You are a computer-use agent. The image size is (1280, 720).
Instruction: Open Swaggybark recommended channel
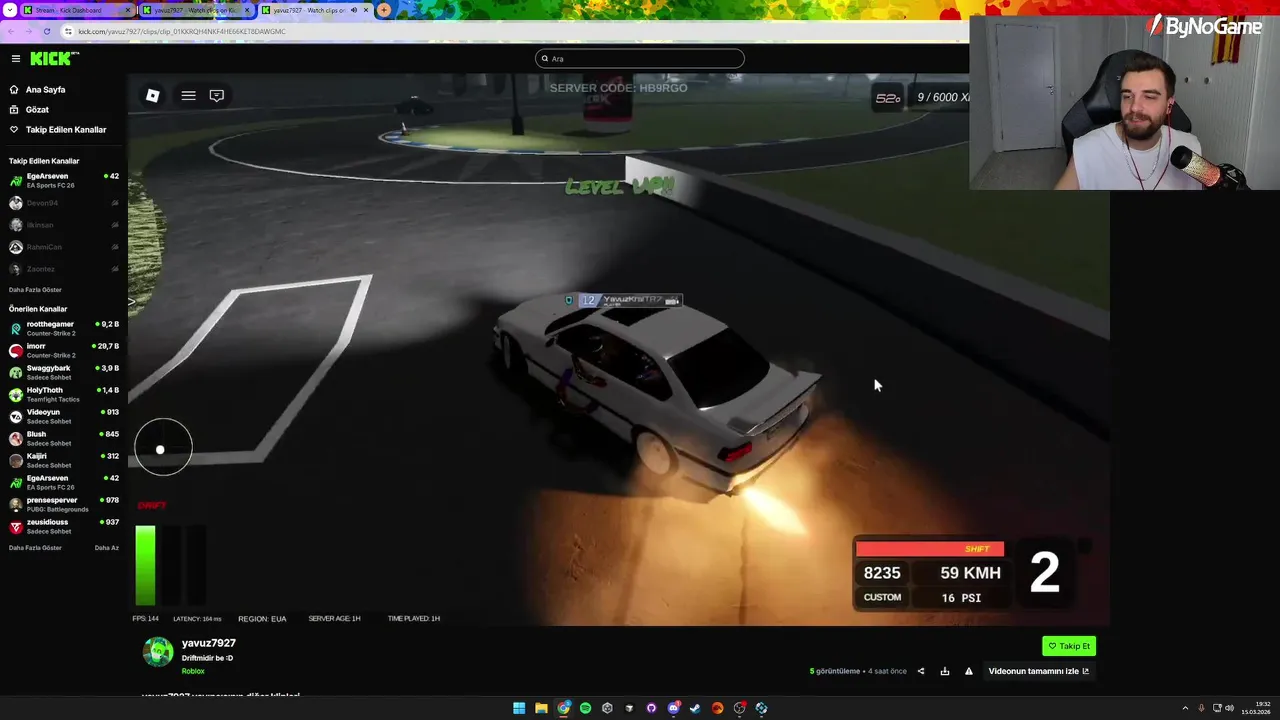[x=64, y=372]
